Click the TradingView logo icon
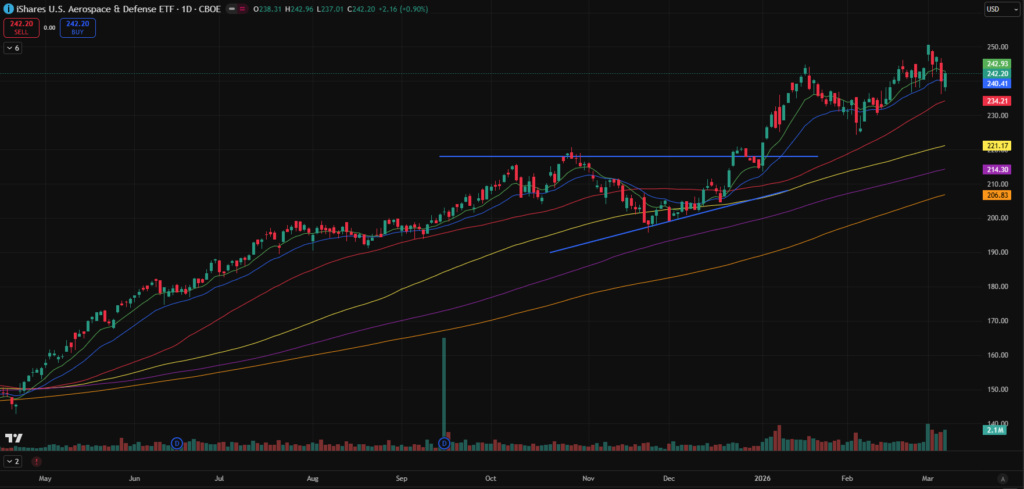The width and height of the screenshot is (1024, 489). (14, 439)
